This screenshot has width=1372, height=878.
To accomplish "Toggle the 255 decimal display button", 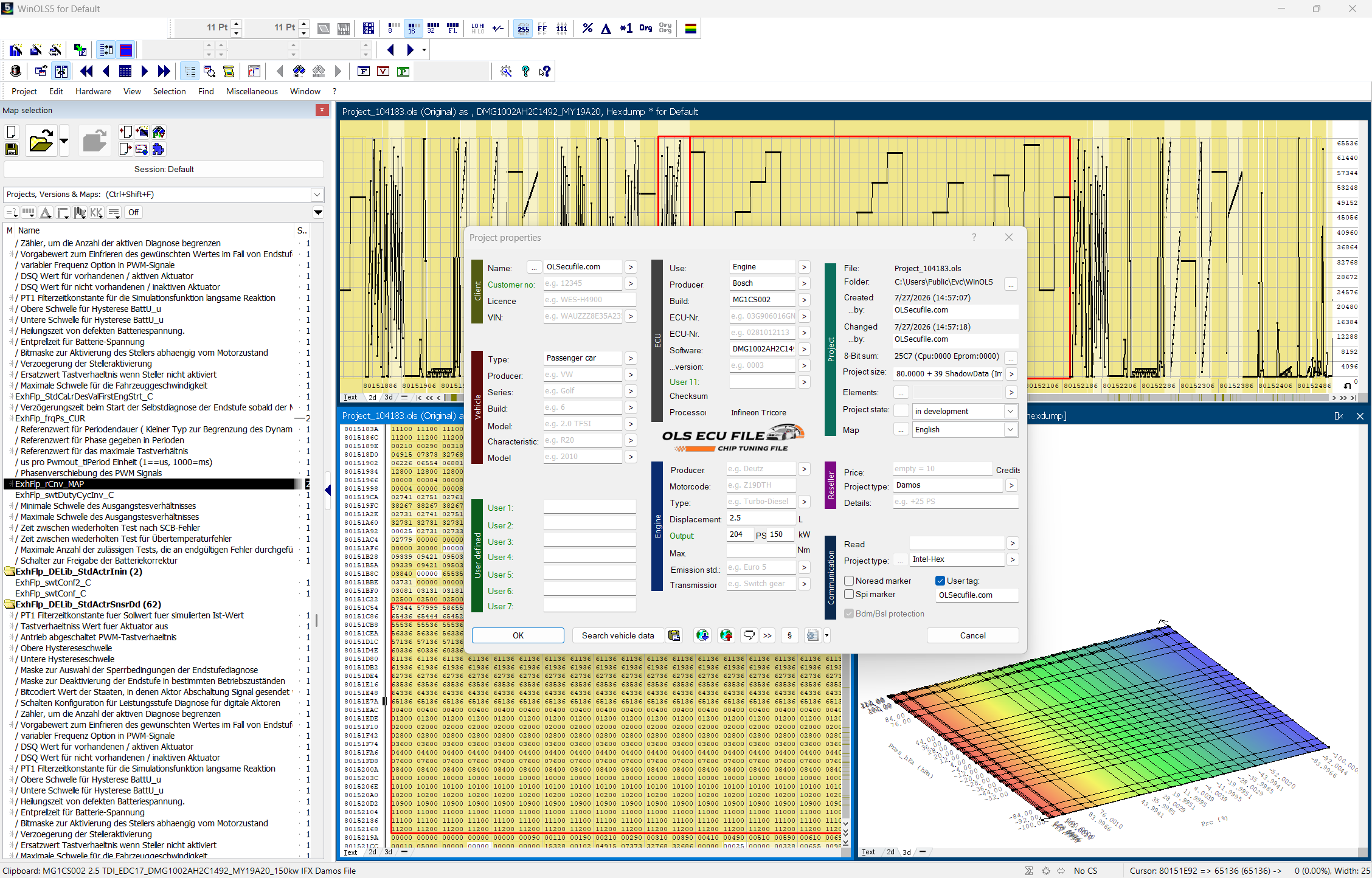I will coord(523,29).
